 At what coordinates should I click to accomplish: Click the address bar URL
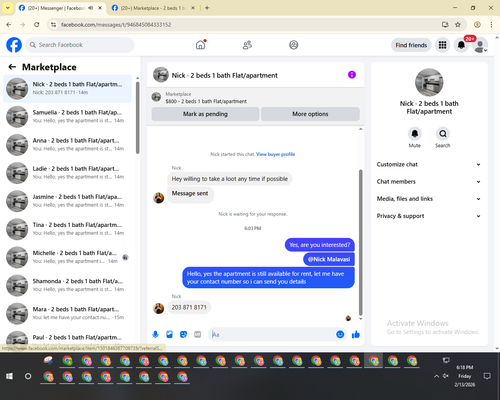(116, 25)
